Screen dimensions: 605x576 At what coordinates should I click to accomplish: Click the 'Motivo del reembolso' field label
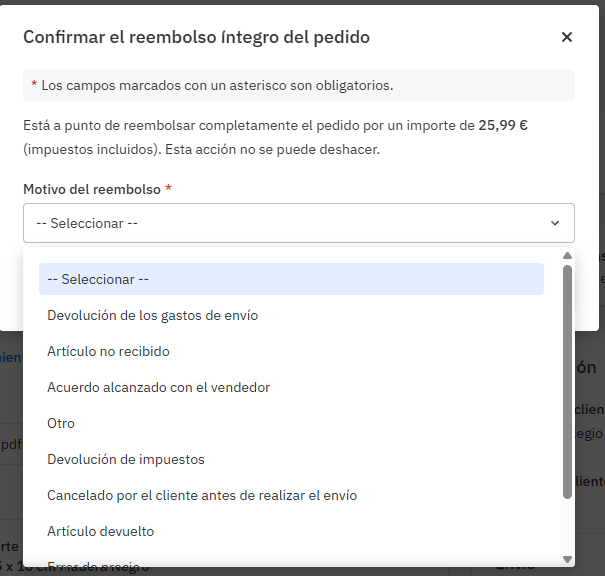coord(92,189)
